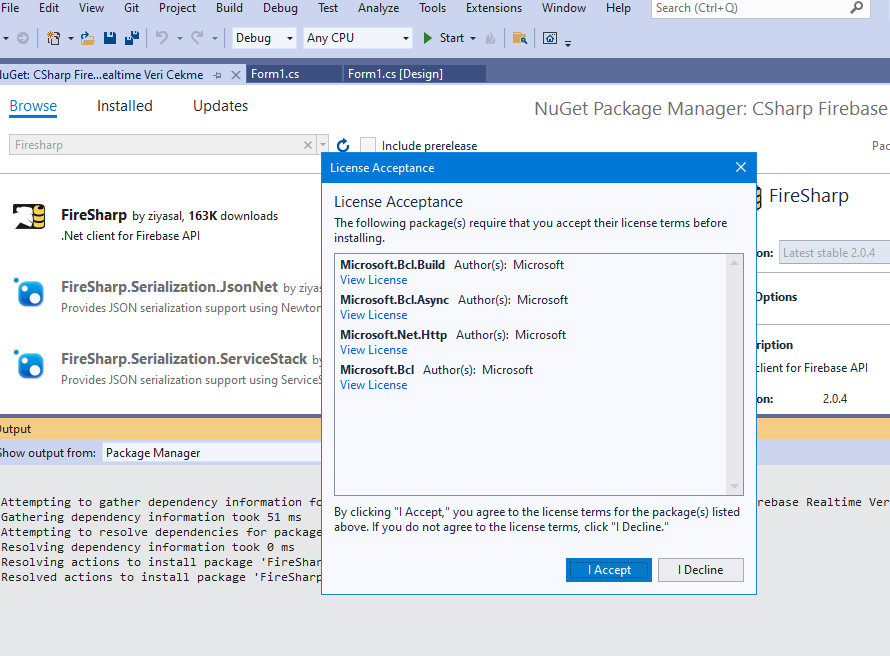Click the Hot Reload flame icon

[x=490, y=38]
